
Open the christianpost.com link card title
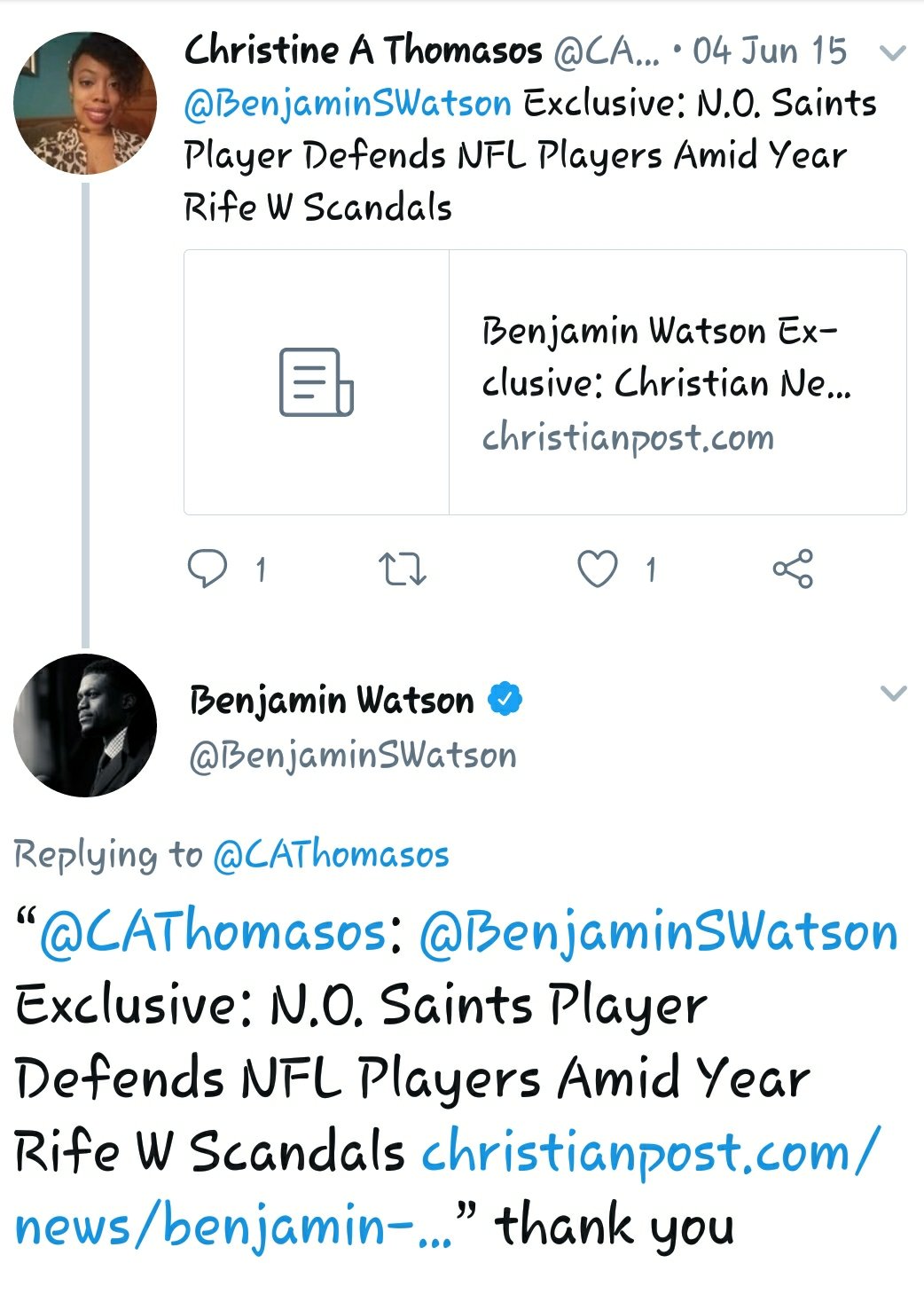665,357
